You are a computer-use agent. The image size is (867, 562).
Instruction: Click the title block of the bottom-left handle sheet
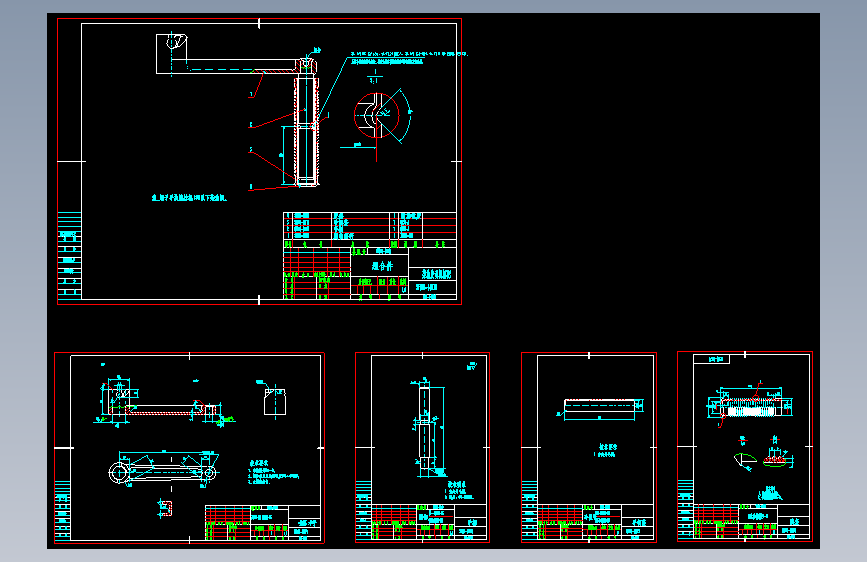point(263,522)
